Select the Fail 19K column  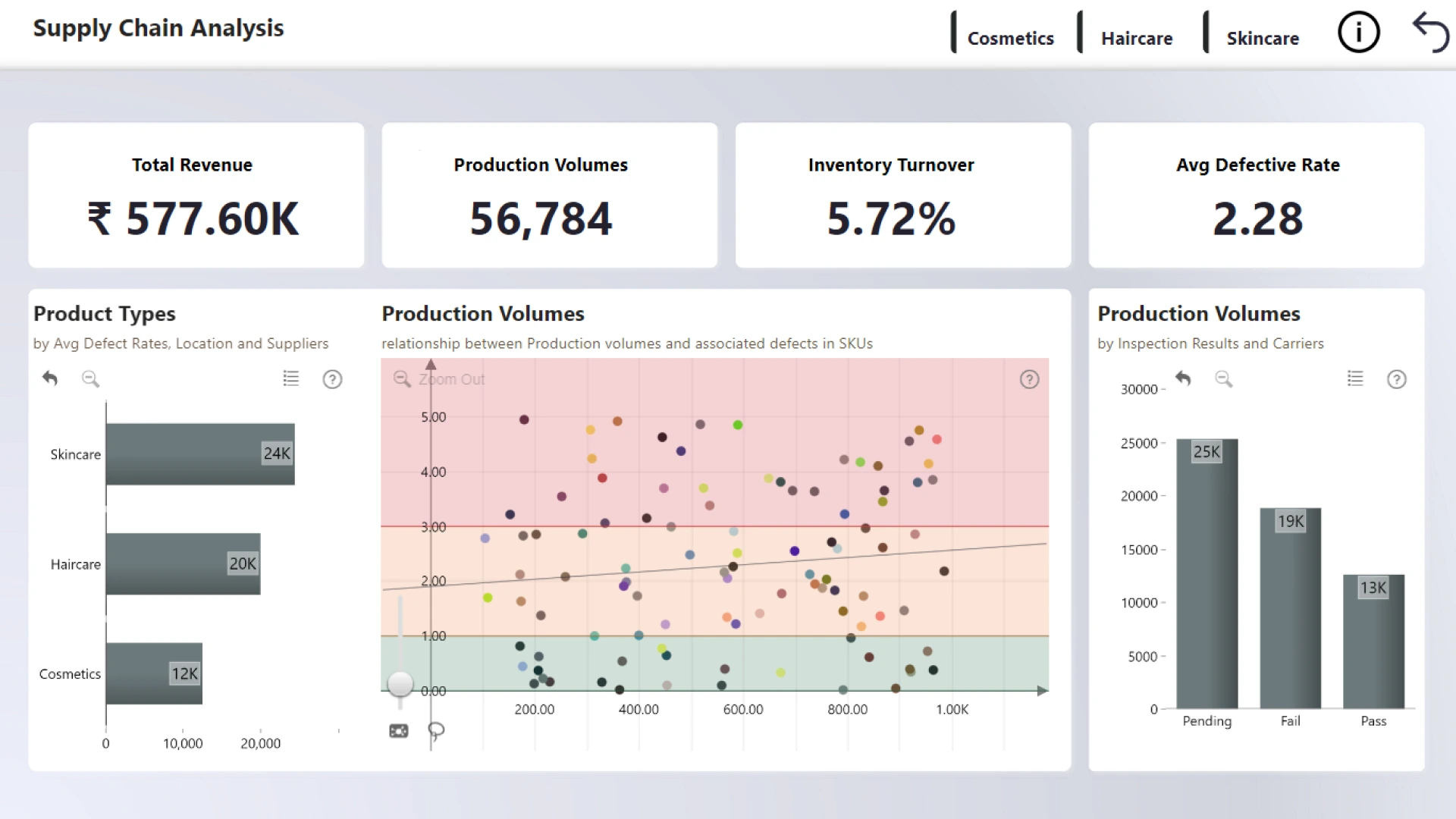point(1291,608)
